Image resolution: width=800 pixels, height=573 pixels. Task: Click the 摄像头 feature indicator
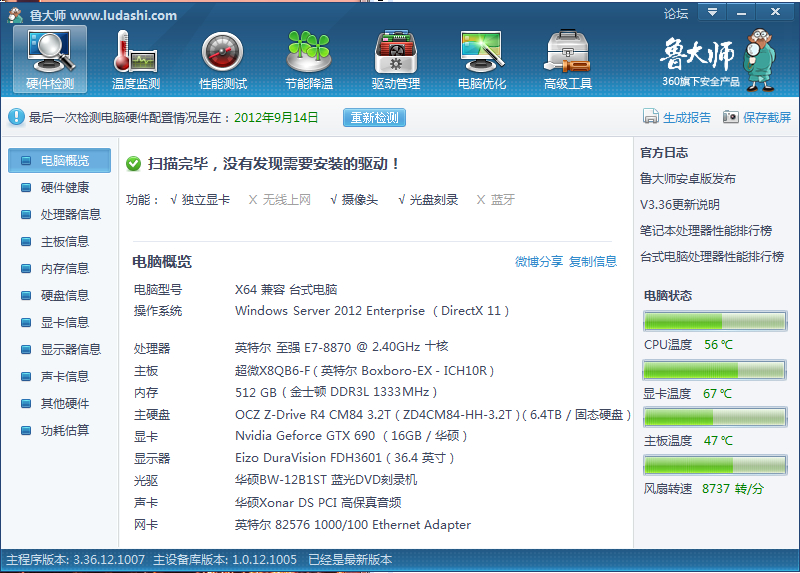tap(354, 200)
